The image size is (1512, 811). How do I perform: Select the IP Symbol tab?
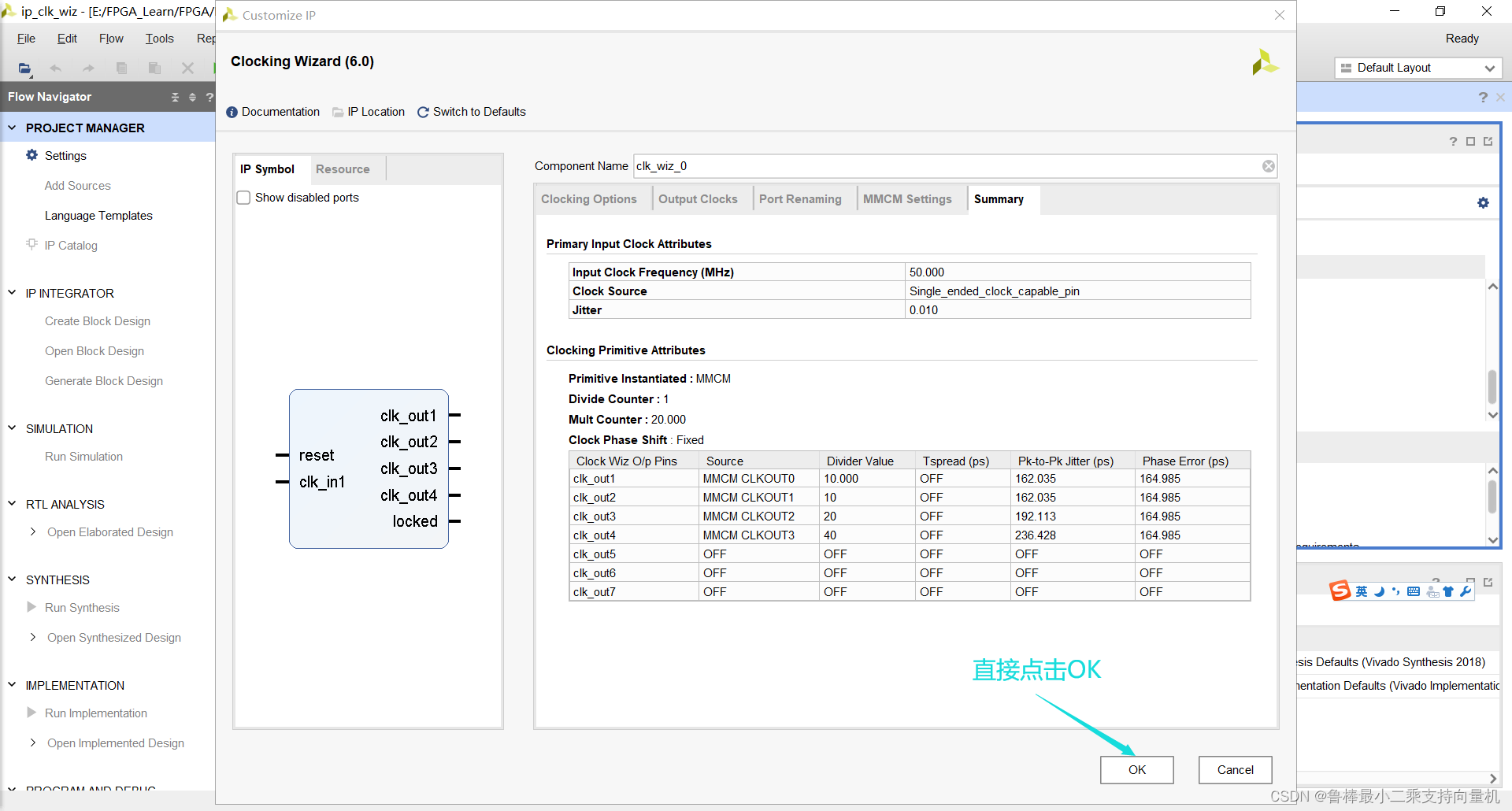click(267, 169)
